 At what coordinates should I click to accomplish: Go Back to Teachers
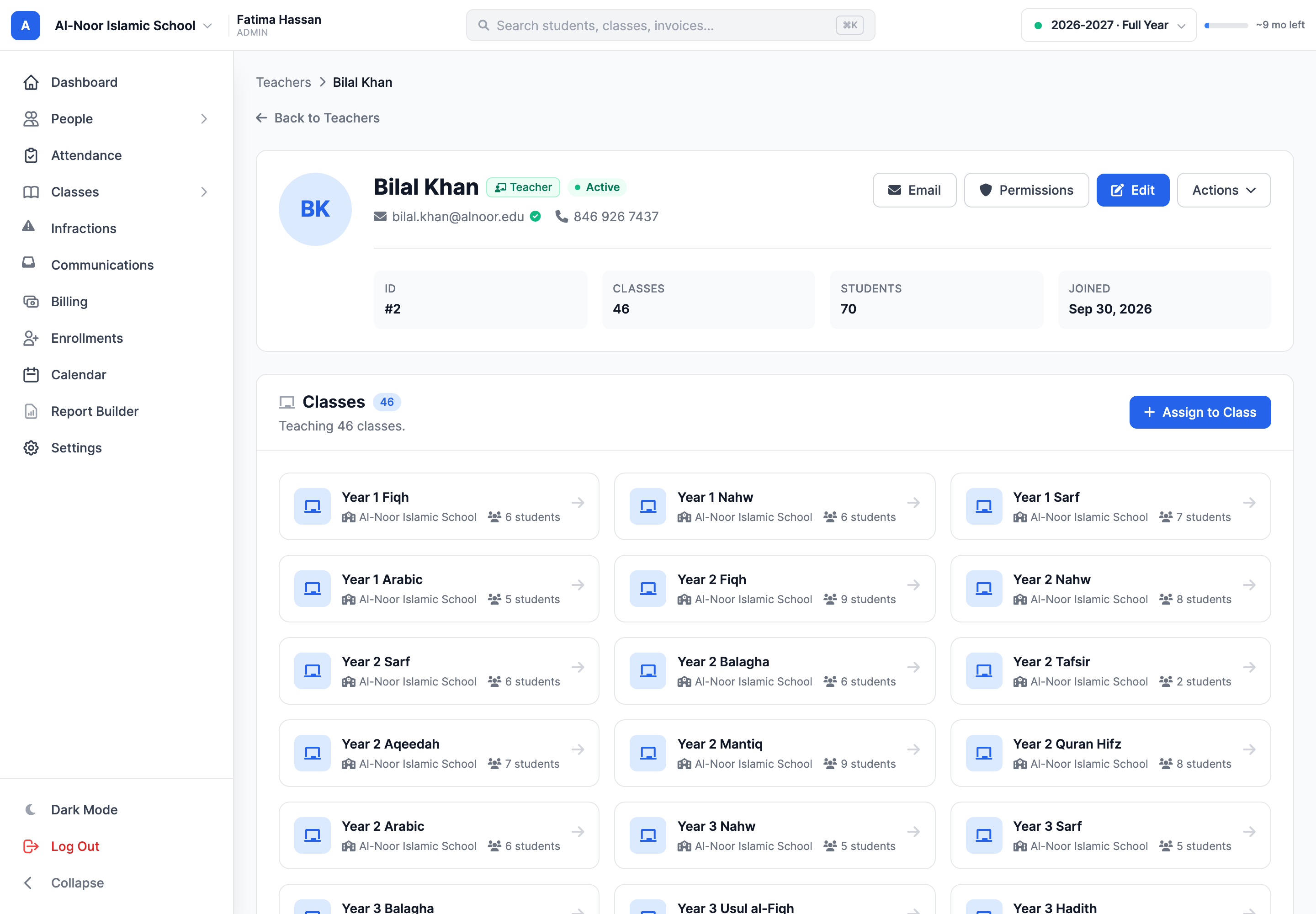click(x=318, y=118)
